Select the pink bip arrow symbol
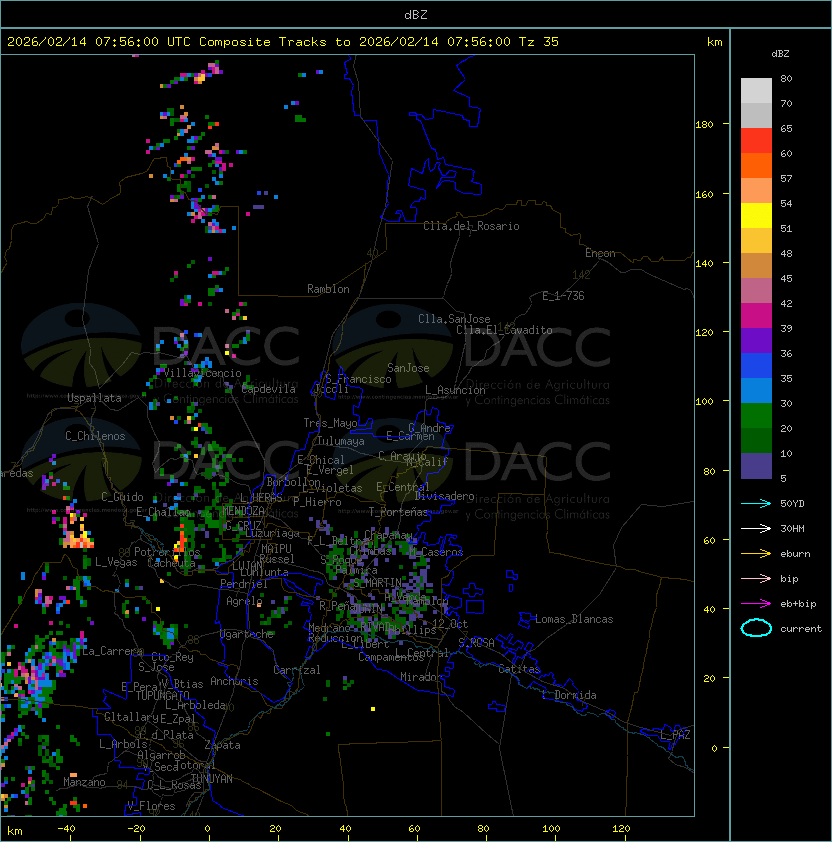This screenshot has width=832, height=842. (x=756, y=578)
